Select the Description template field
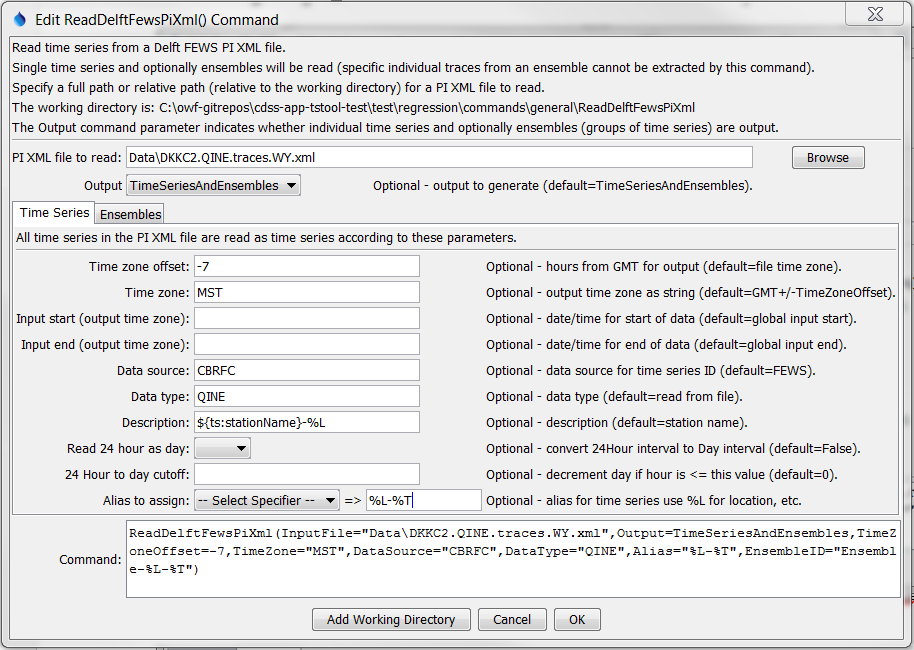914x650 pixels. [306, 421]
